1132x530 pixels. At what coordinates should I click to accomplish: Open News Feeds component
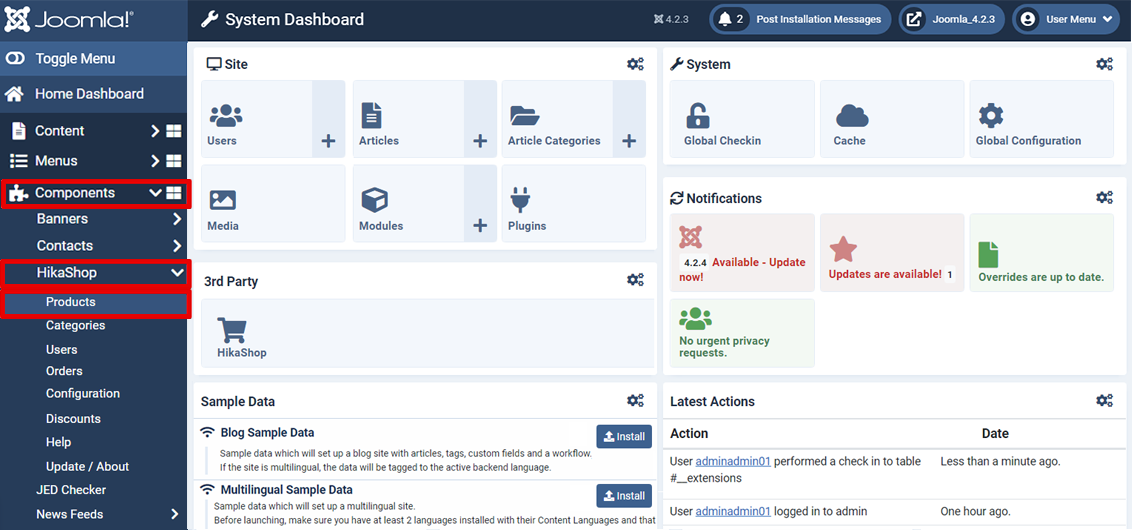tap(69, 514)
